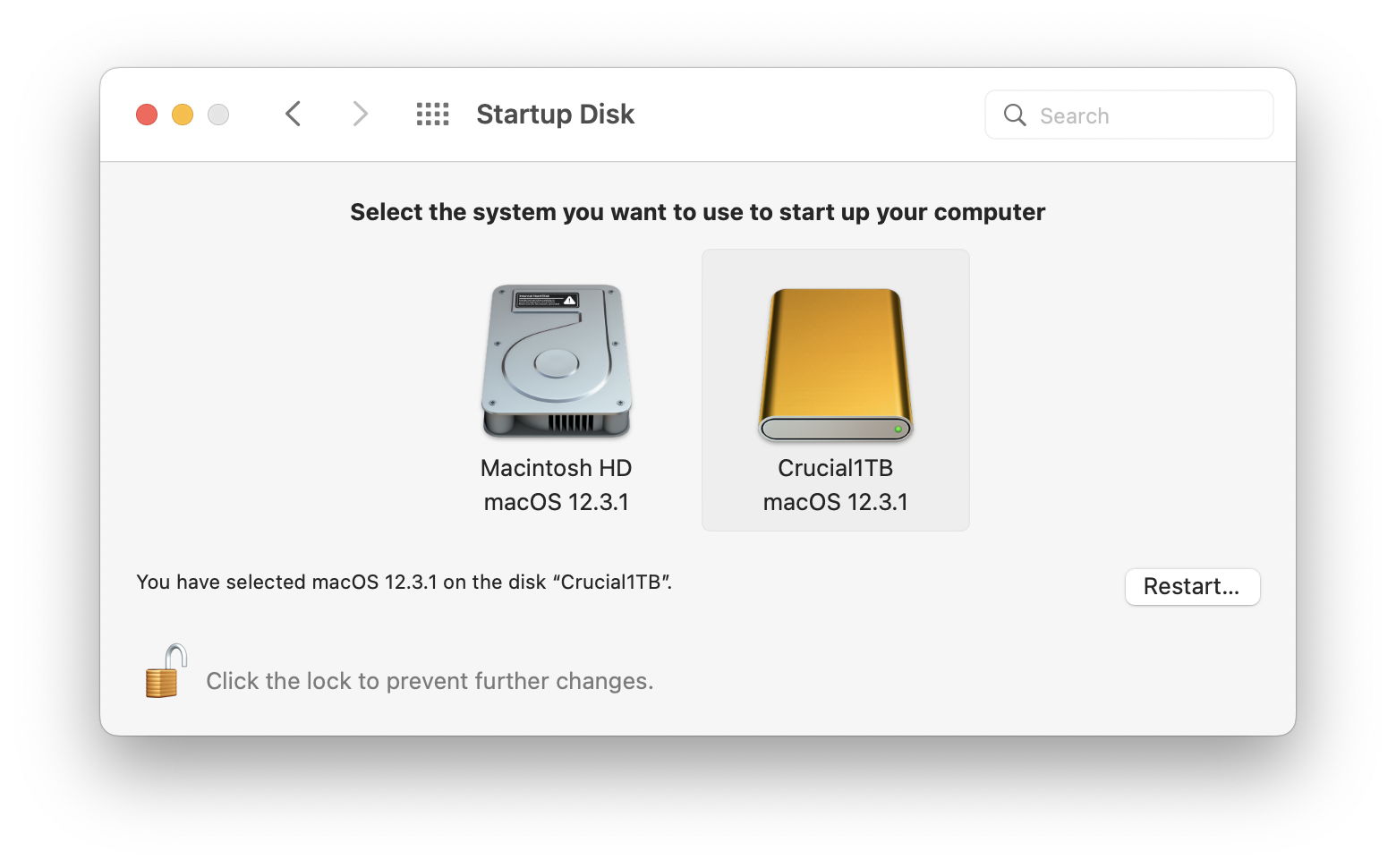
Task: Select the Macintosh HD internal drive icon
Action: 556,361
